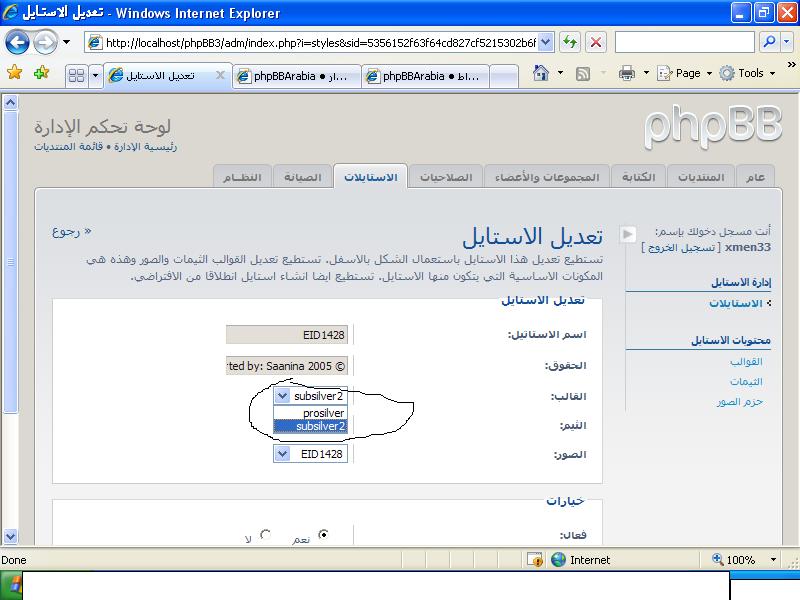Click the « رجوع back link
Screen dimensions: 800x600
(72, 231)
